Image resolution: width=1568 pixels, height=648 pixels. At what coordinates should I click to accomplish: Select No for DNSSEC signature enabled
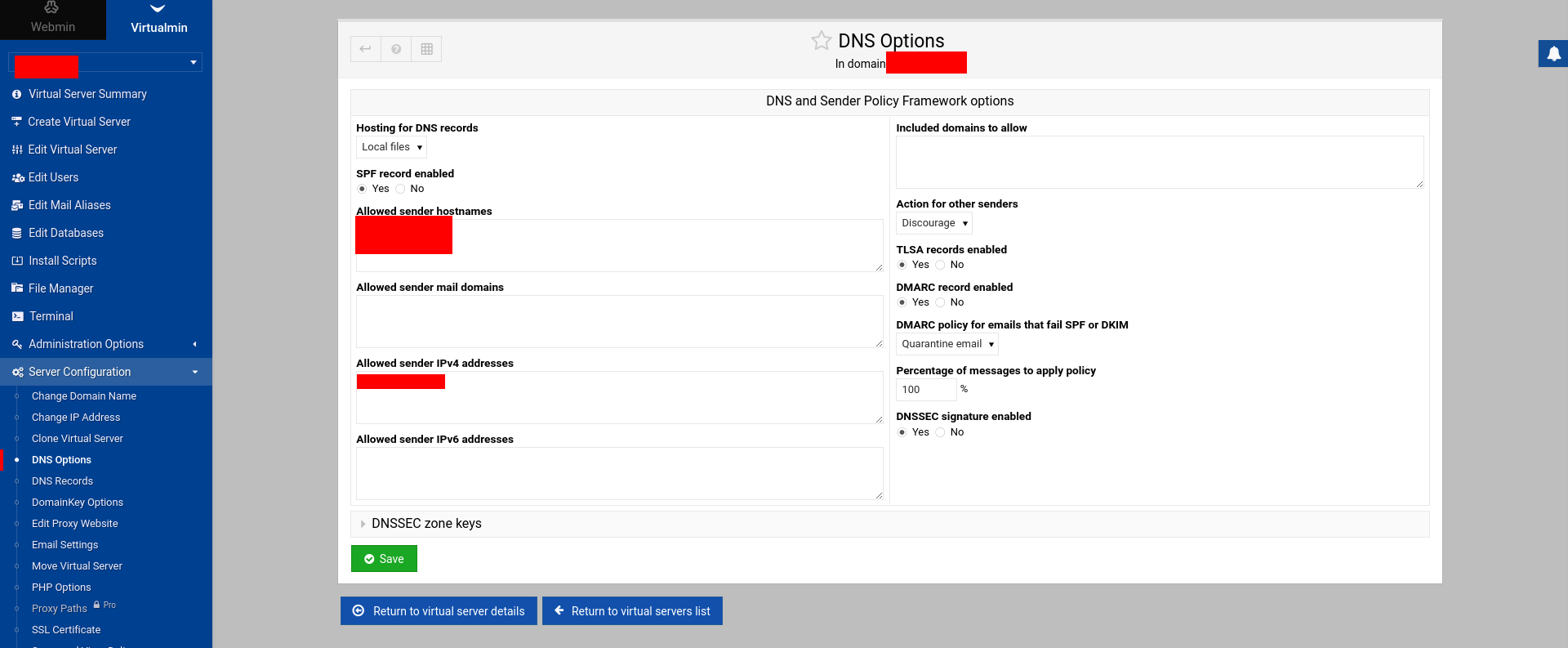tap(941, 432)
